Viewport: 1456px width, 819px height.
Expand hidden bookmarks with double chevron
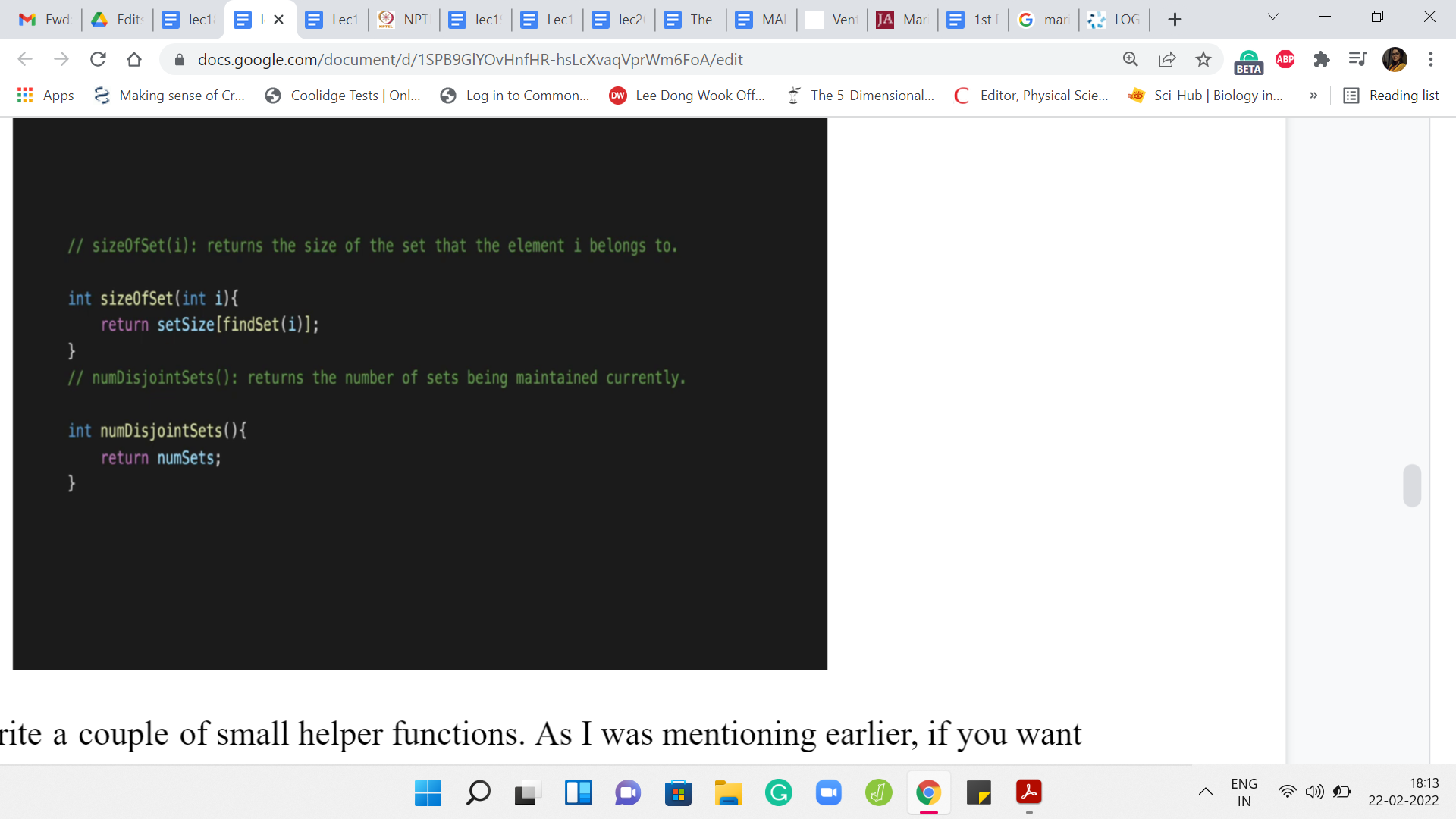tap(1313, 96)
